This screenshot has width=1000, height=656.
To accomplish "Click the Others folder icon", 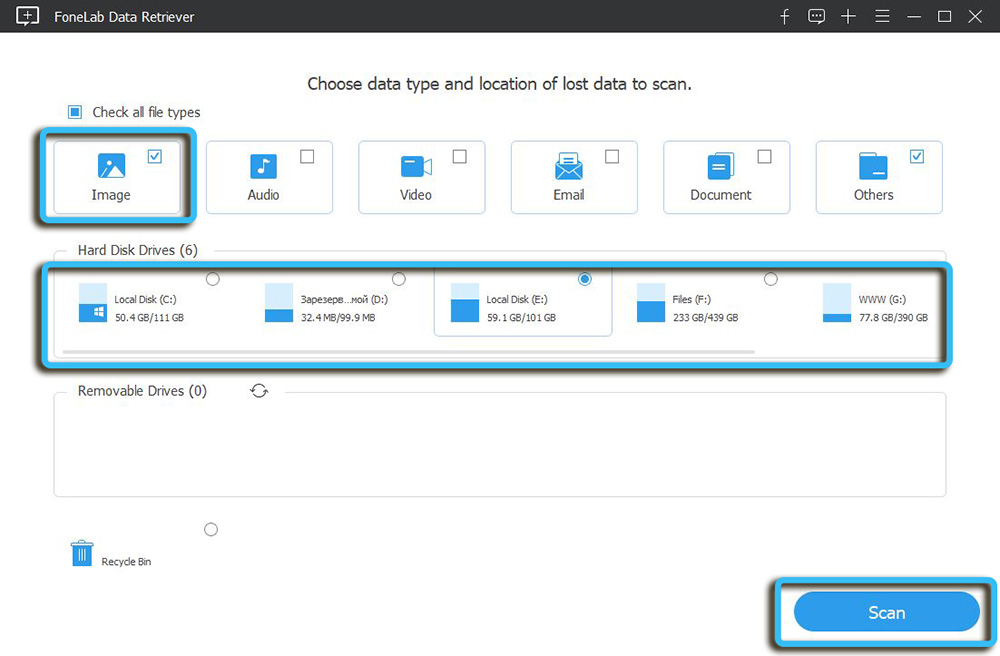I will point(873,166).
